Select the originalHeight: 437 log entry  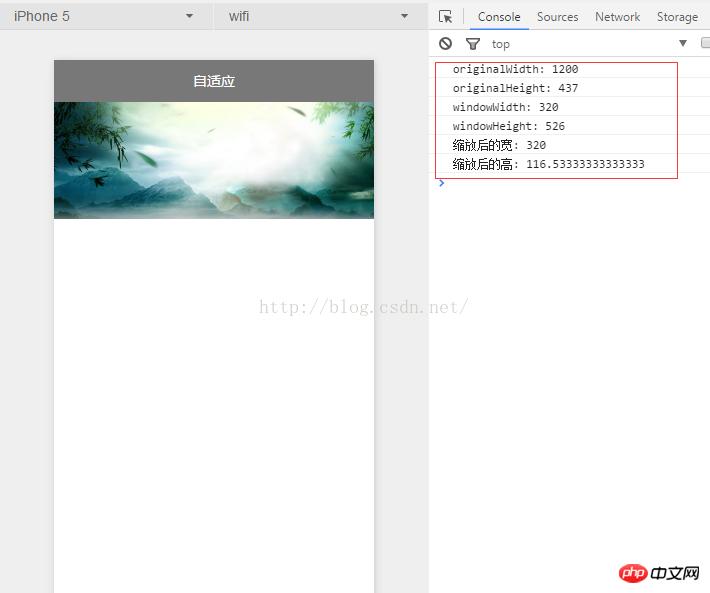click(515, 88)
